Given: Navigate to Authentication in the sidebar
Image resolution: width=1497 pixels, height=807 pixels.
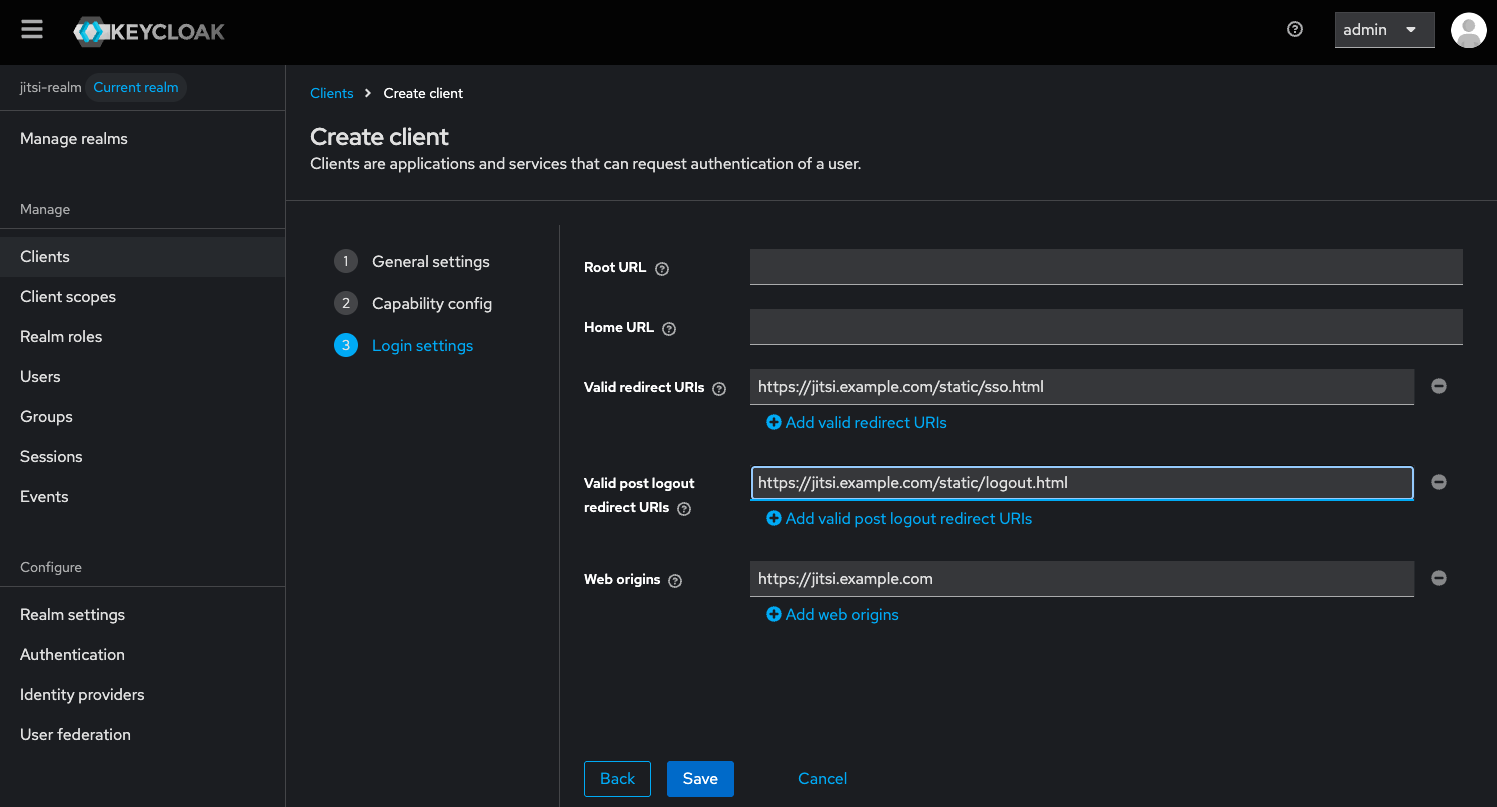Looking at the screenshot, I should [72, 654].
